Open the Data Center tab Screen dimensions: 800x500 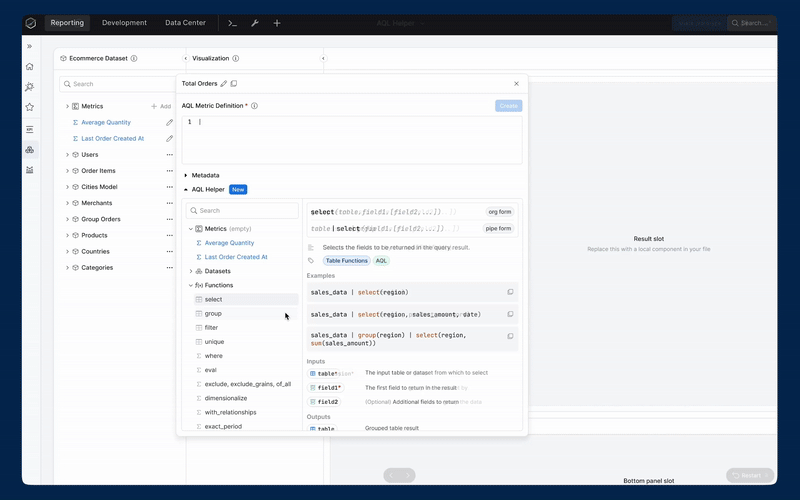[185, 23]
